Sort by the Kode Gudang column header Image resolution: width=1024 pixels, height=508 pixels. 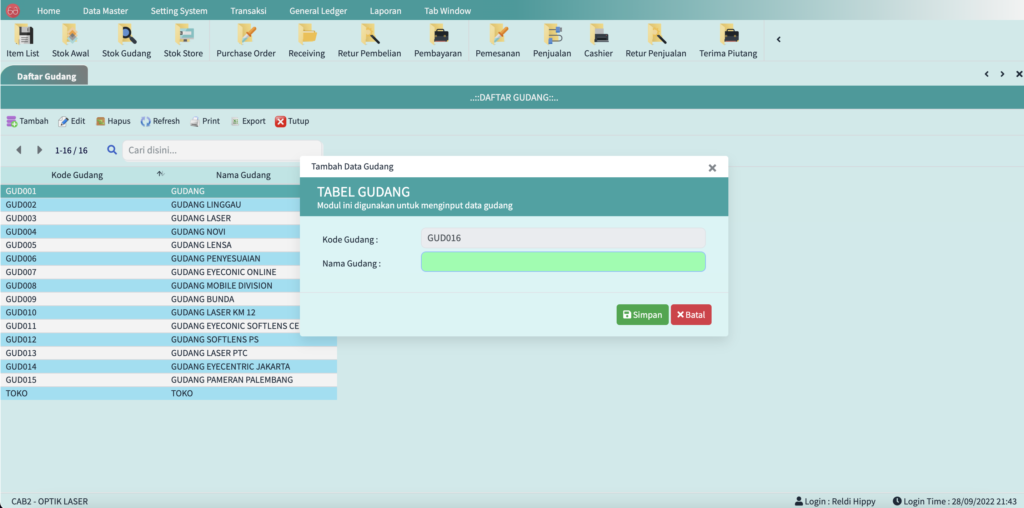coord(77,175)
